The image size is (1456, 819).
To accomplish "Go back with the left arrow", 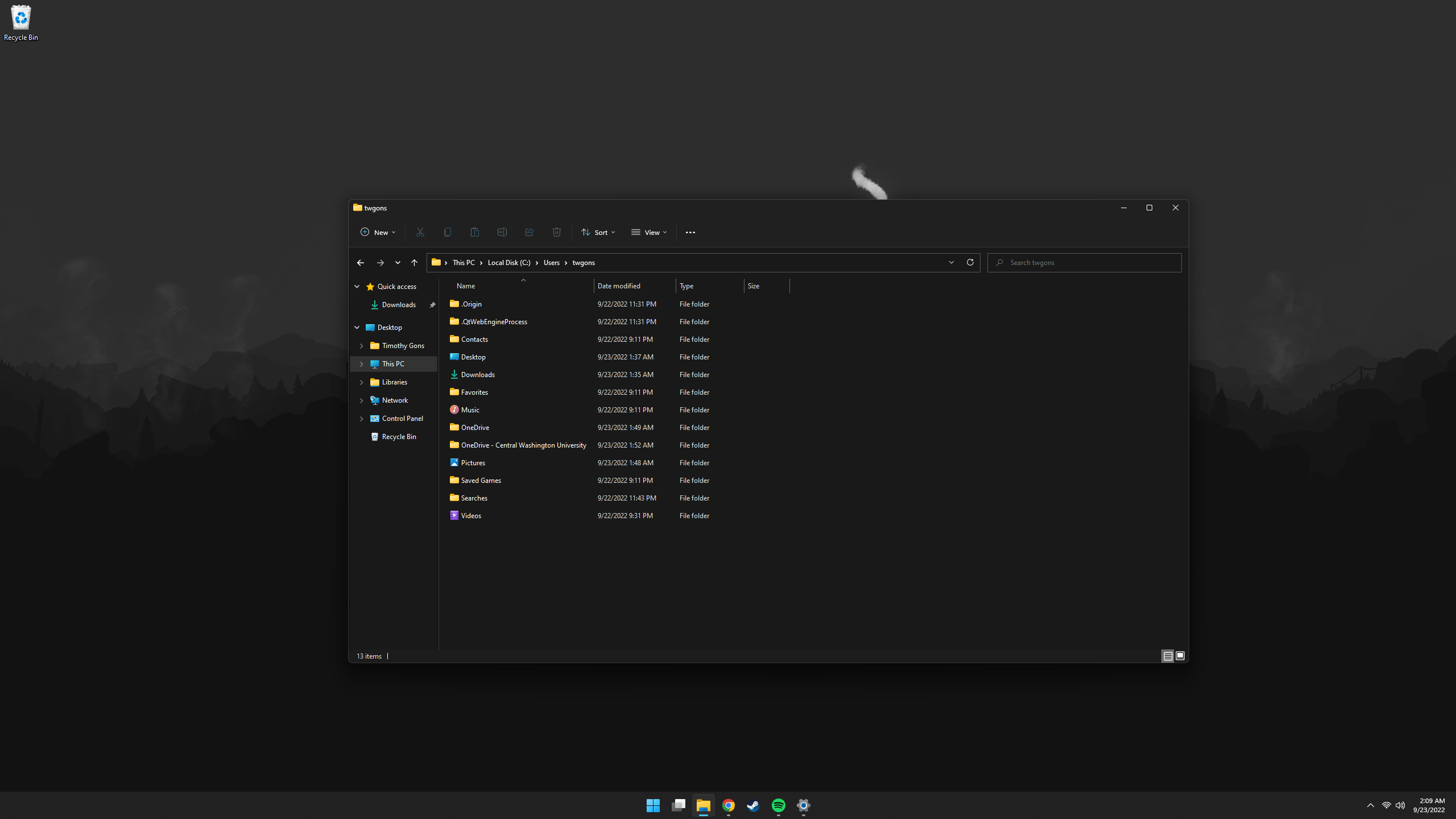I will pyautogui.click(x=361, y=263).
